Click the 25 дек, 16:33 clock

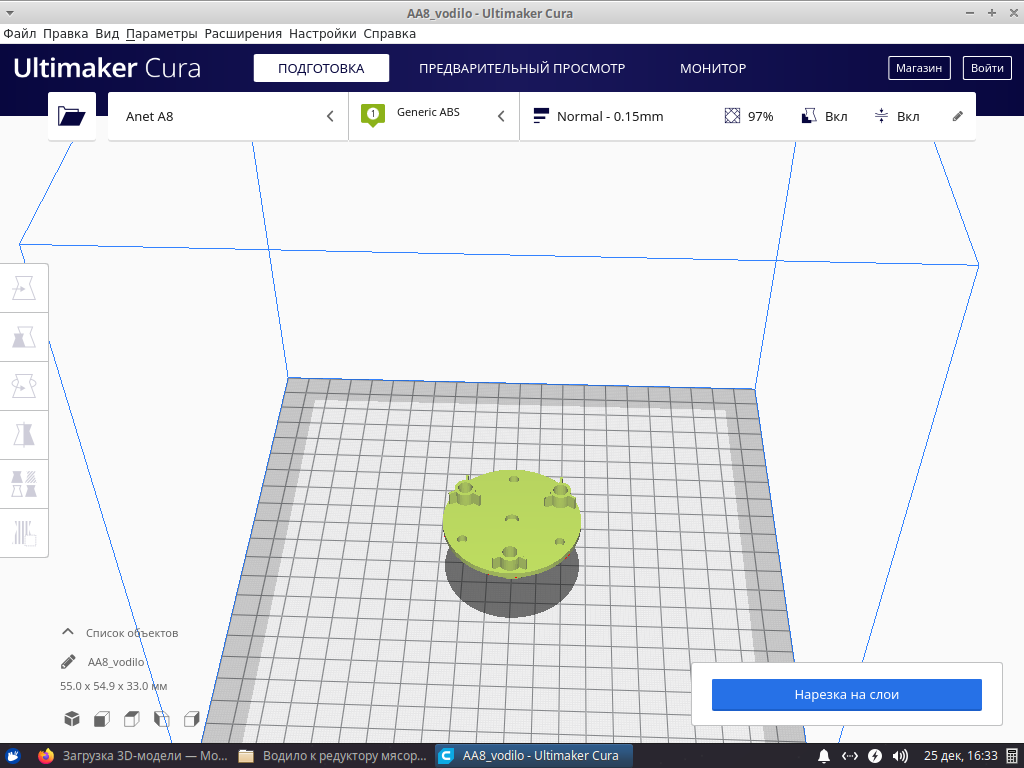coord(960,756)
